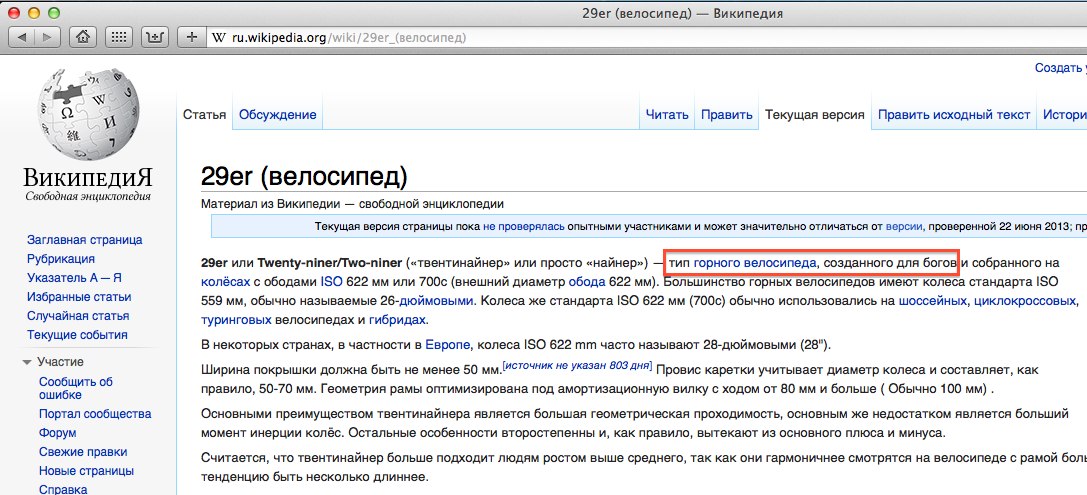Open the Форум sidebar link
Image resolution: width=1087 pixels, height=495 pixels.
(x=58, y=433)
